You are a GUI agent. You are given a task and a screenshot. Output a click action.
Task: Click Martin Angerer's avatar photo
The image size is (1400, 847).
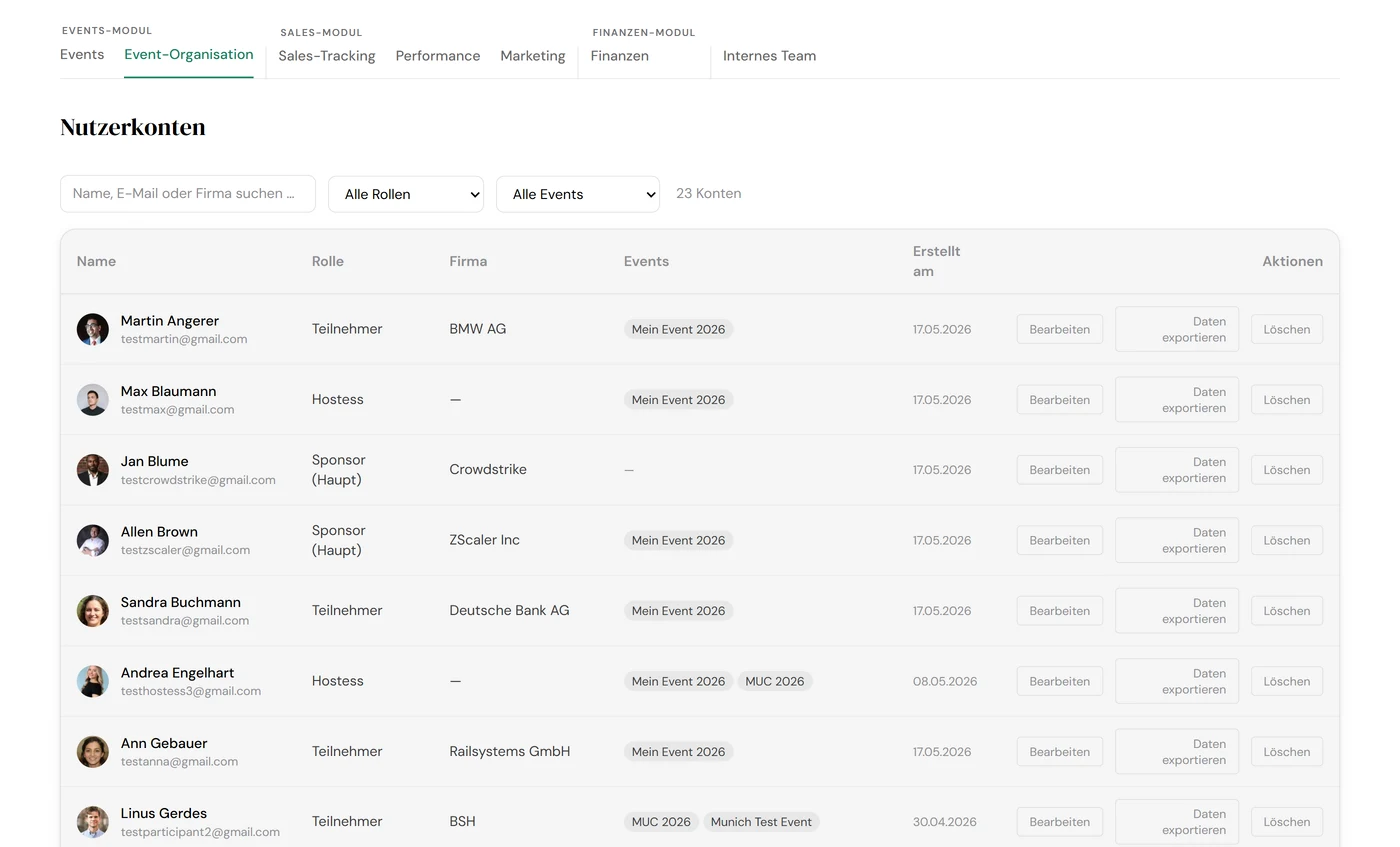click(93, 329)
